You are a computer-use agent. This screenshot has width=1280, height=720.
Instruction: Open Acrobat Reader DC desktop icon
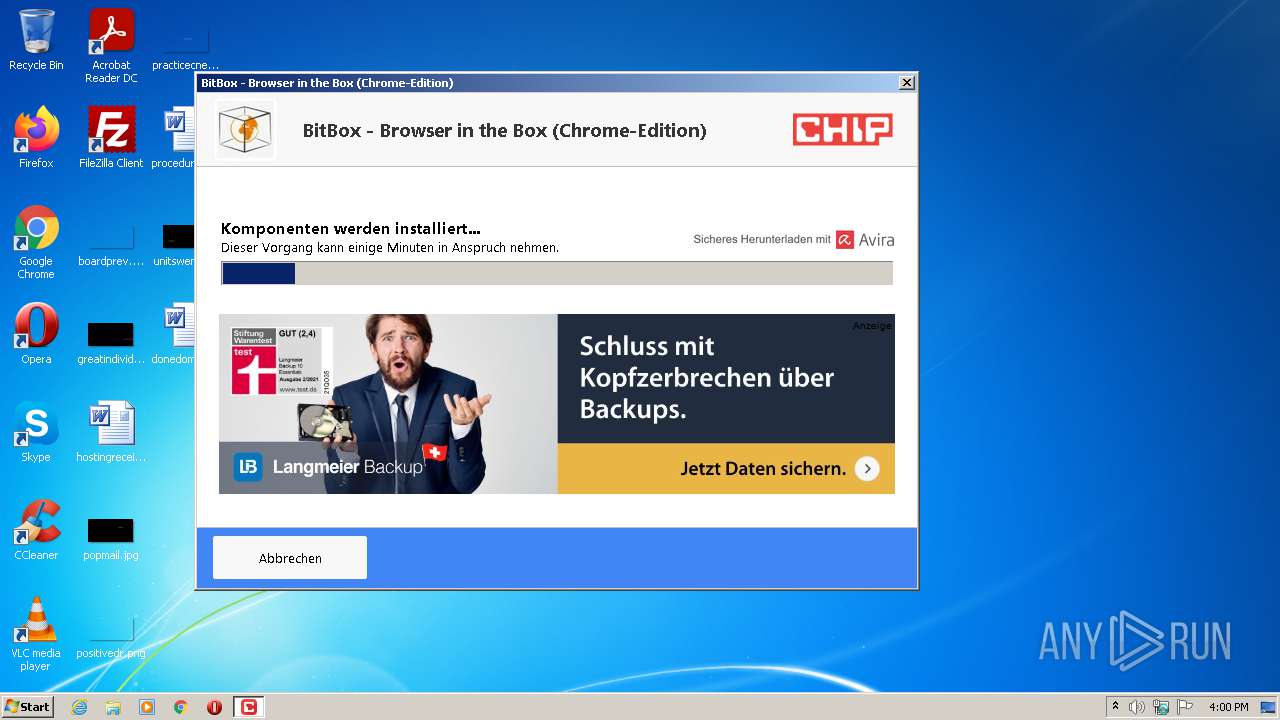(x=111, y=45)
